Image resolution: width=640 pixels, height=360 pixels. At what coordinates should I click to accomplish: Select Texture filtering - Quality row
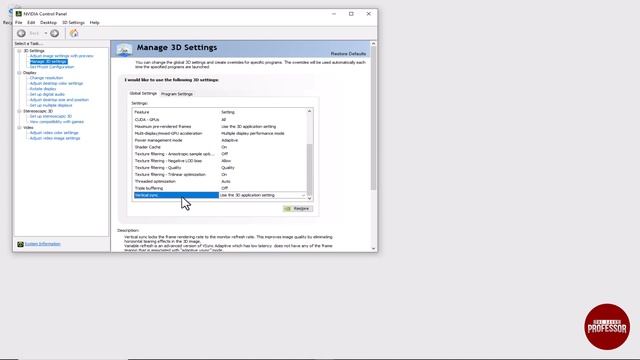220,168
